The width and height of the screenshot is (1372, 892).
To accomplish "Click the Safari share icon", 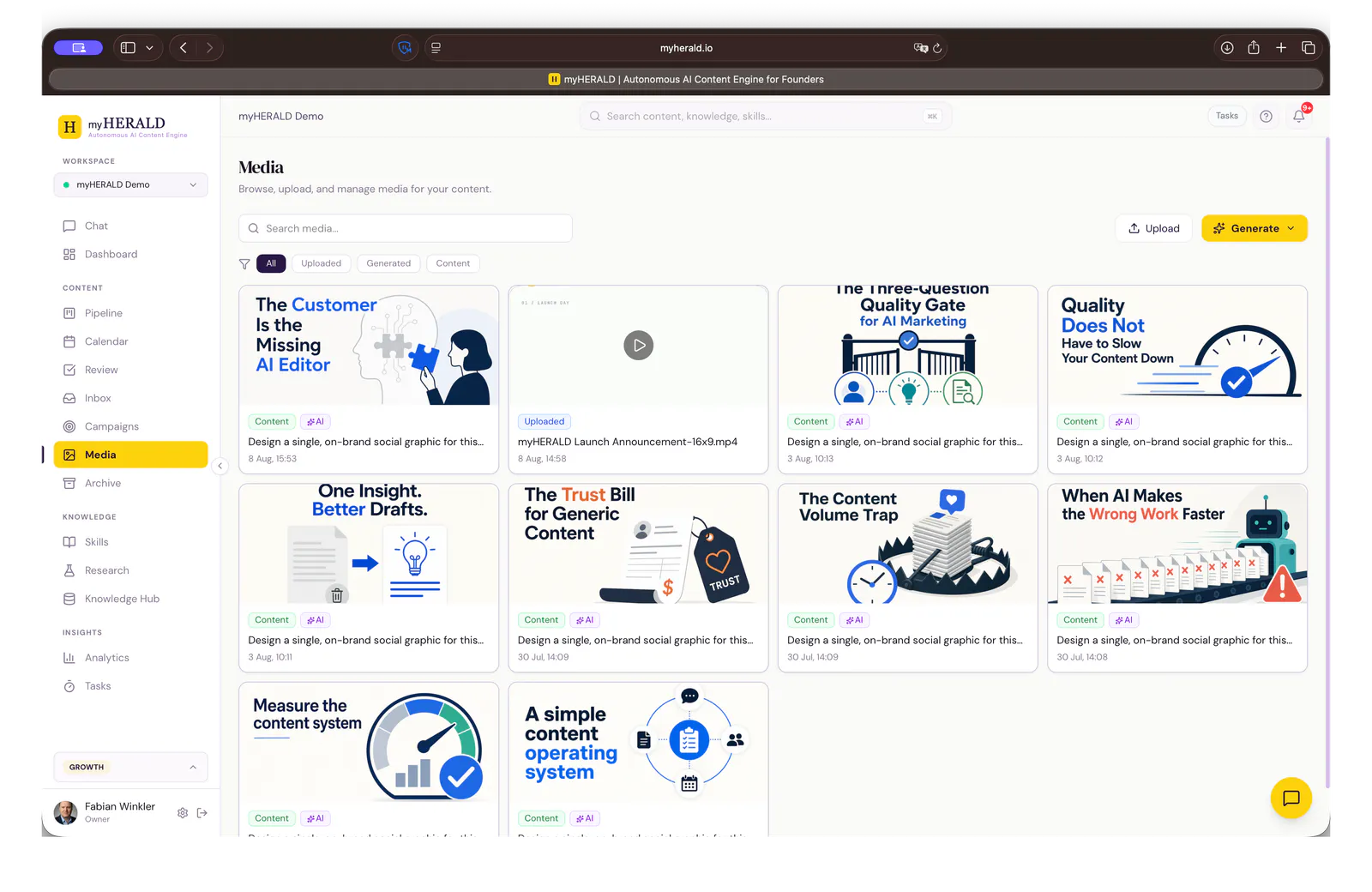I will 1254,48.
